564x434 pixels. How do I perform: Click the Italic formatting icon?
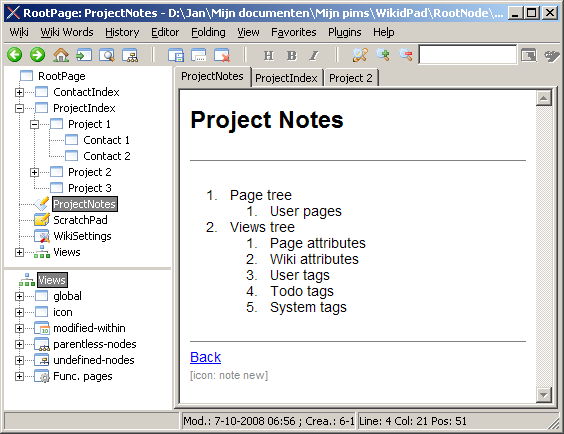314,55
